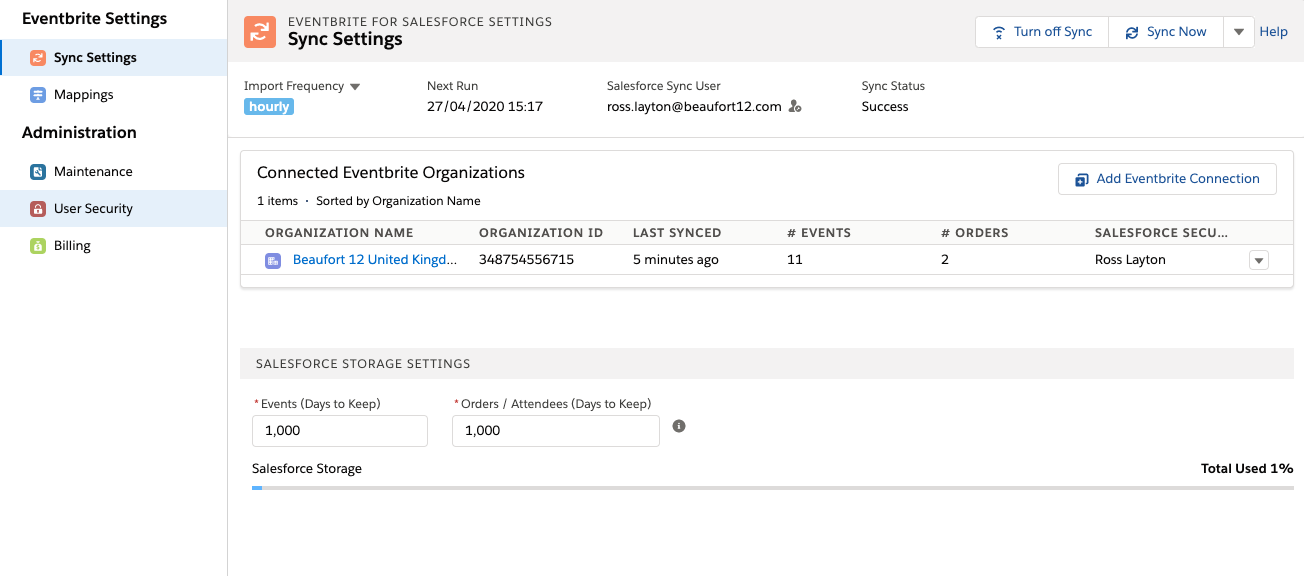
Task: Click the sync user email ross.layton@beaufort12.com
Action: (x=694, y=107)
